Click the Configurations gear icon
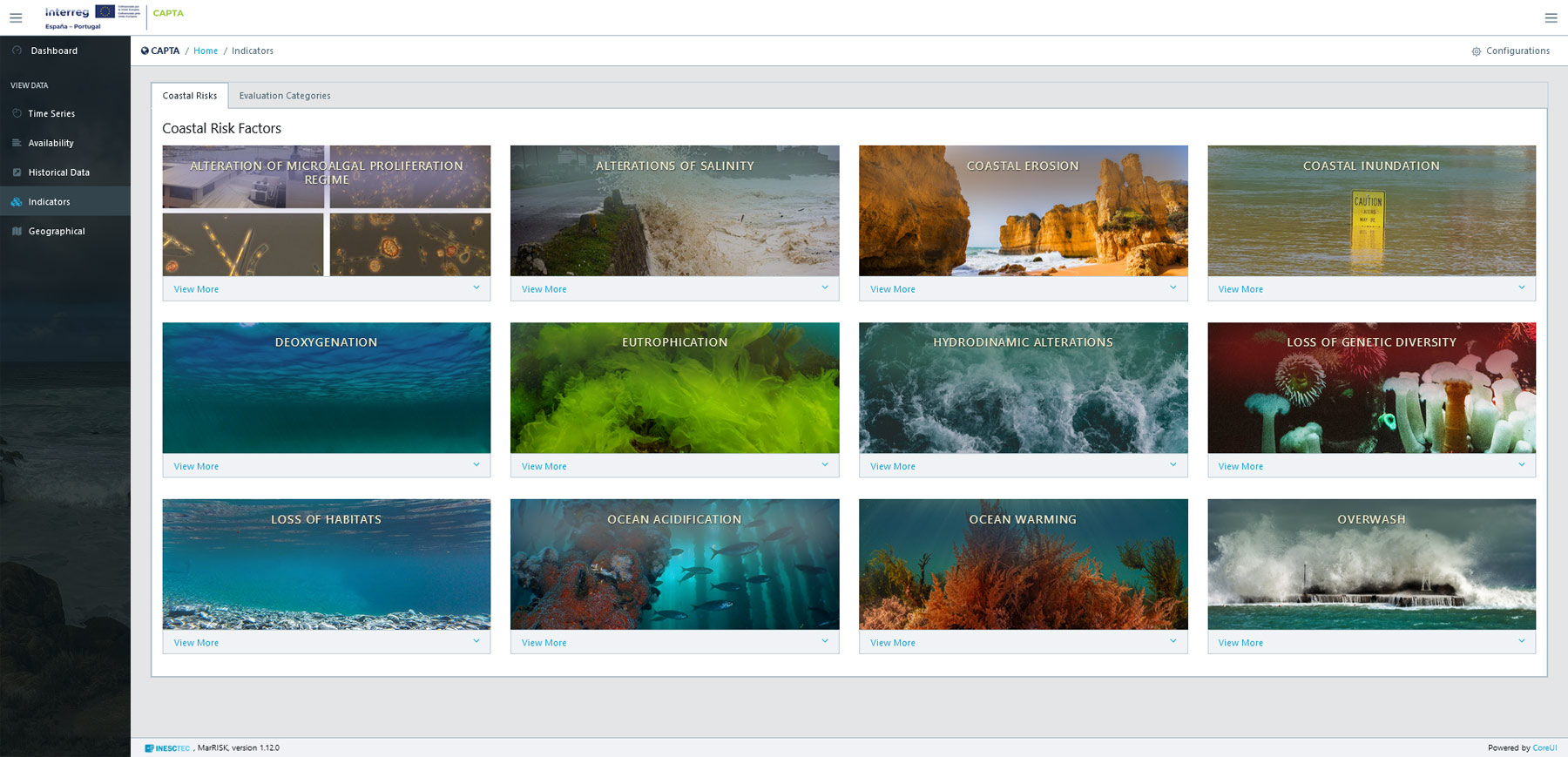The width and height of the screenshot is (1568, 757). coord(1476,51)
